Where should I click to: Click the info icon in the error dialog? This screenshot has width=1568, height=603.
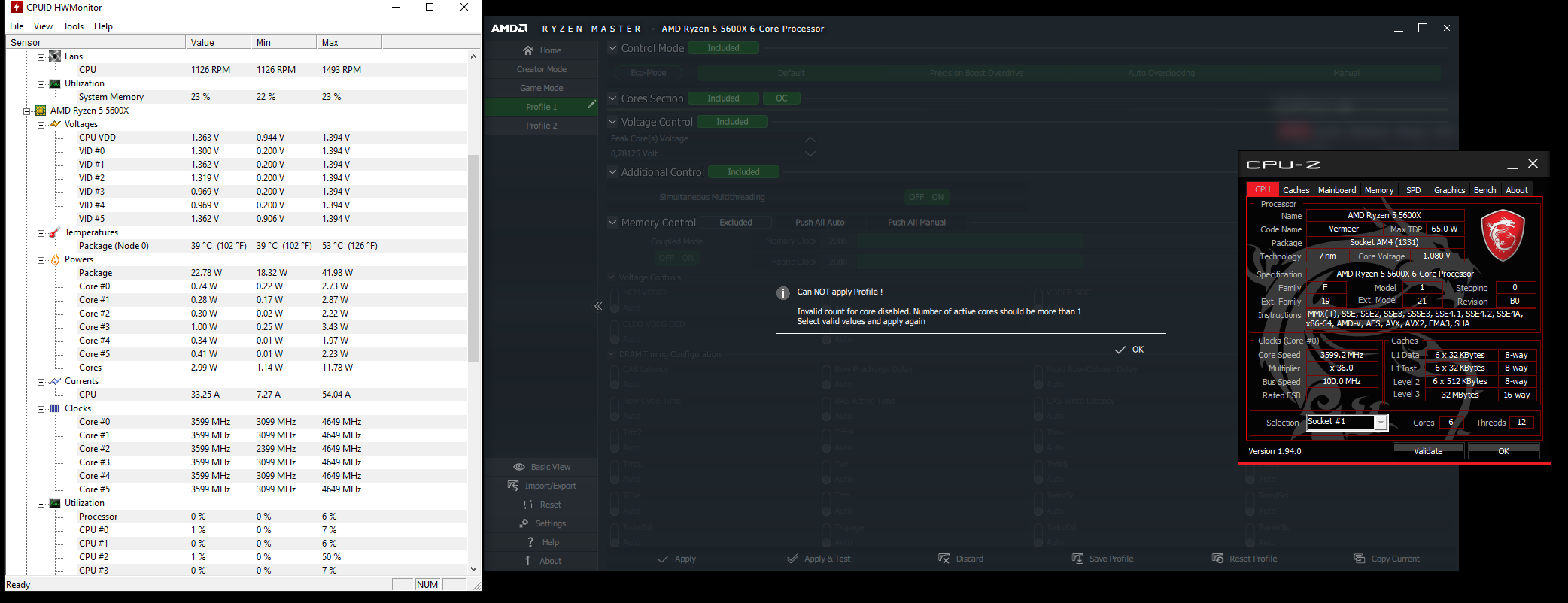[x=782, y=293]
